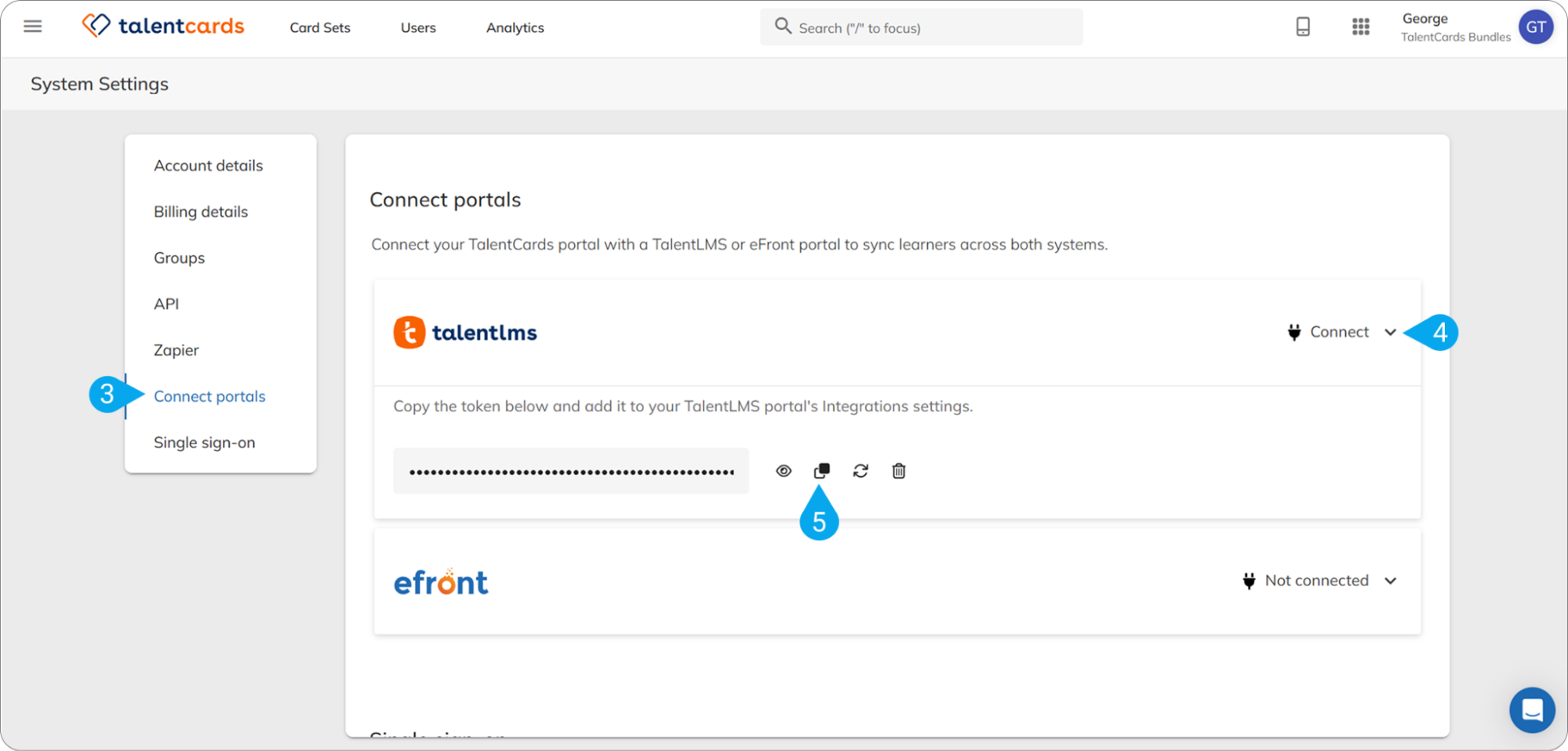Viewport: 1568px width, 751px height.
Task: Click the Connect label for TalentLMS
Action: 1339,332
